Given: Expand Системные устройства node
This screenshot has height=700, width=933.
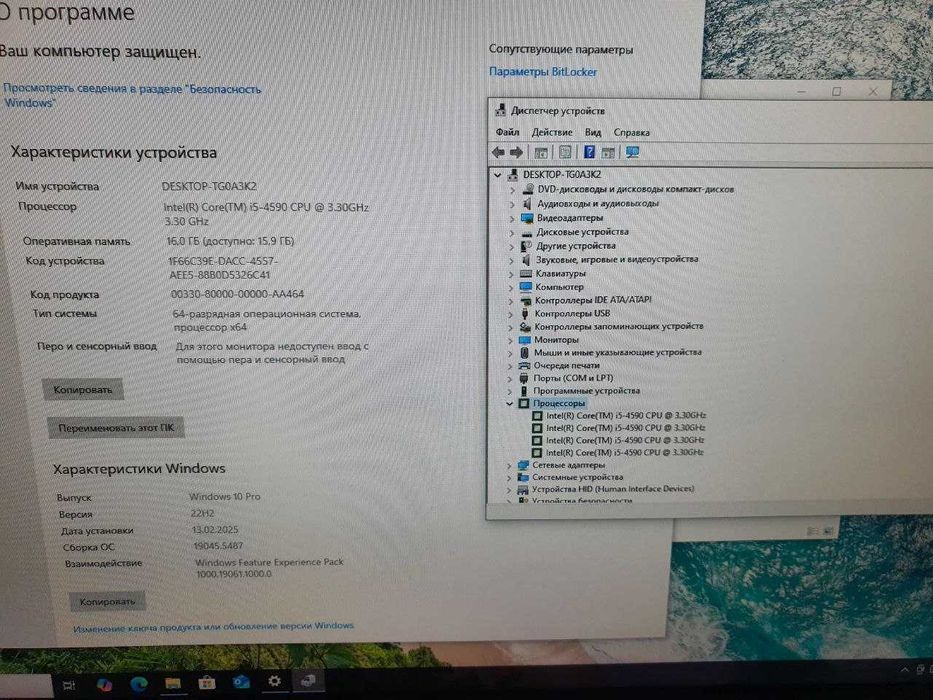Looking at the screenshot, I should click(x=509, y=477).
